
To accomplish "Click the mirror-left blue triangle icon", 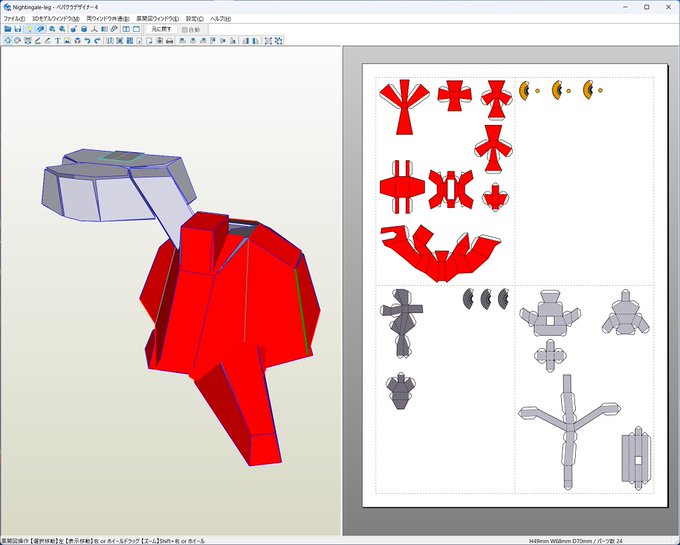I will click(x=246, y=41).
